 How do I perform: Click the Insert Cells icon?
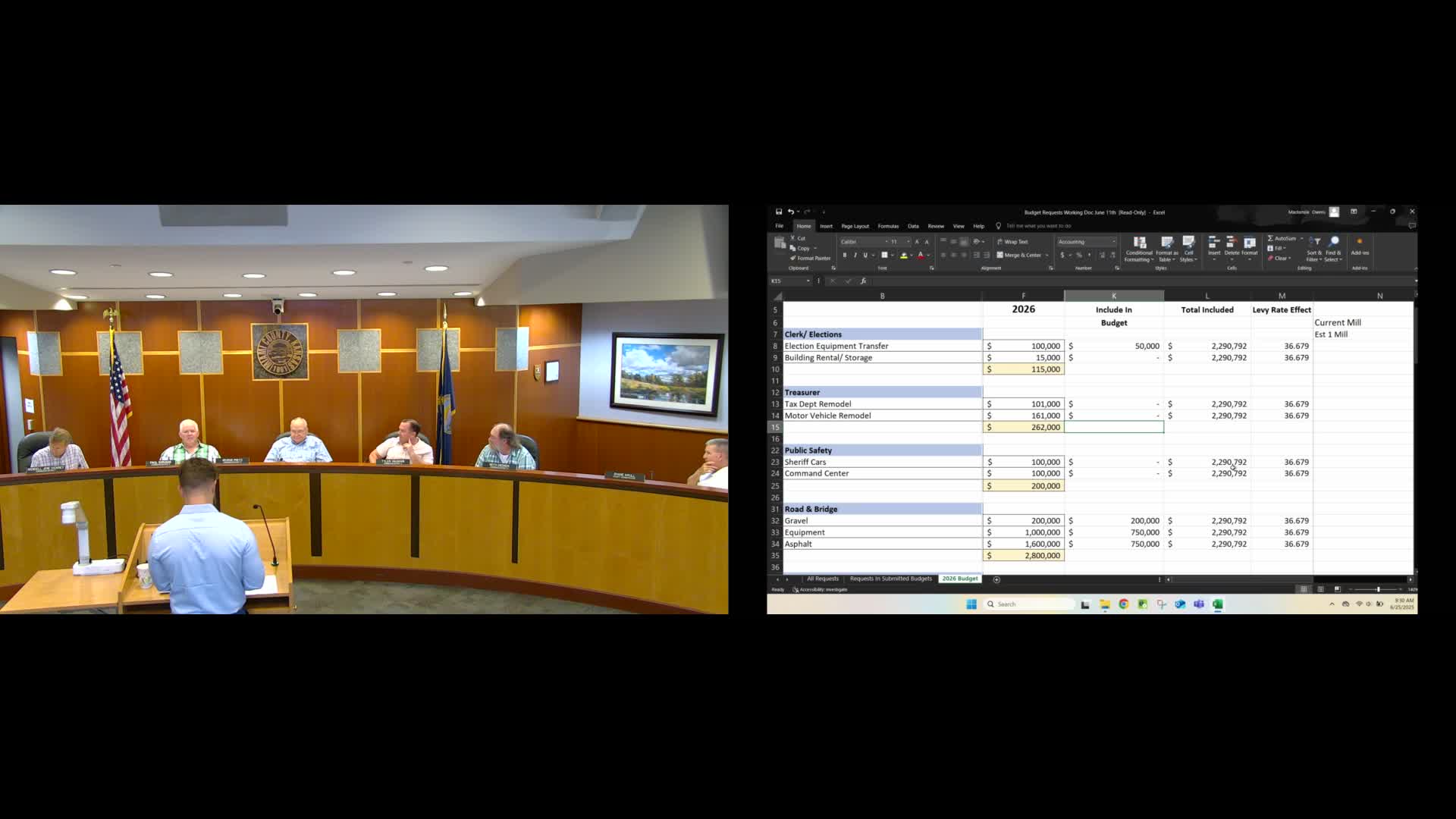pyautogui.click(x=1214, y=246)
